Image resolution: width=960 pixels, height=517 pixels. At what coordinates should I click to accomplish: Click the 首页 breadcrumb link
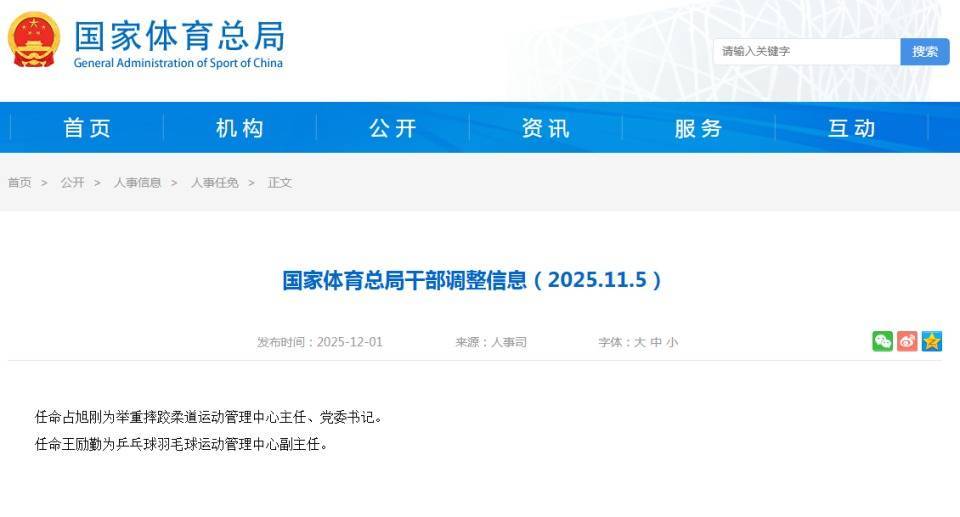(20, 183)
